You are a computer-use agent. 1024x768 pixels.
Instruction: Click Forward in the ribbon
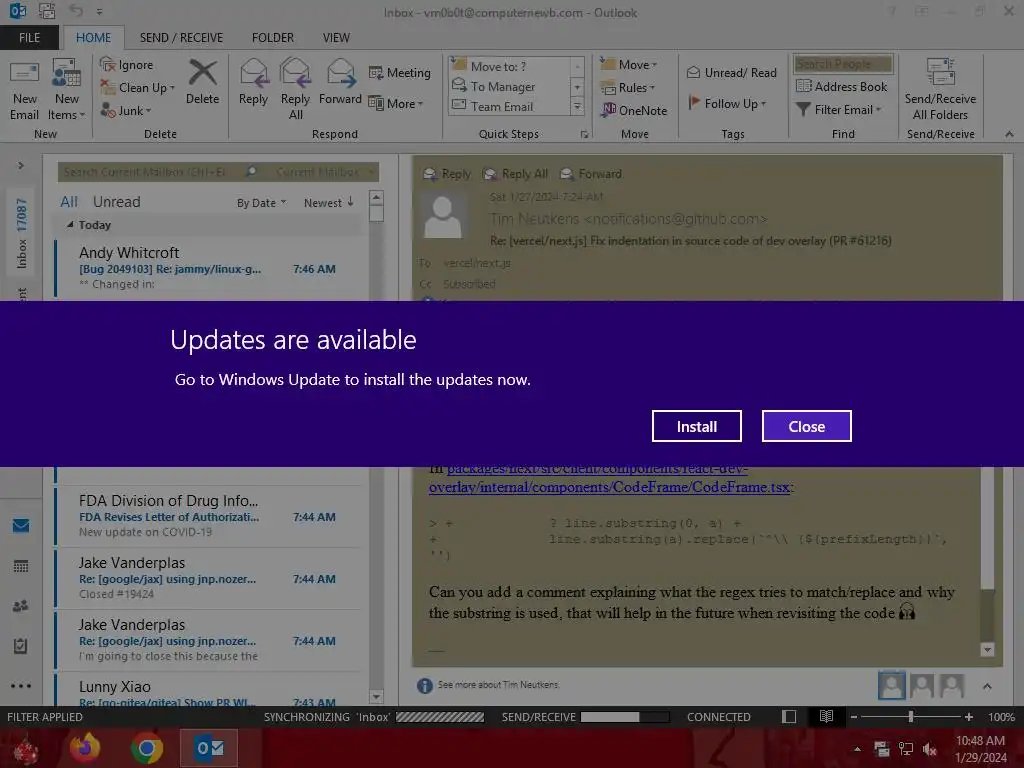340,83
